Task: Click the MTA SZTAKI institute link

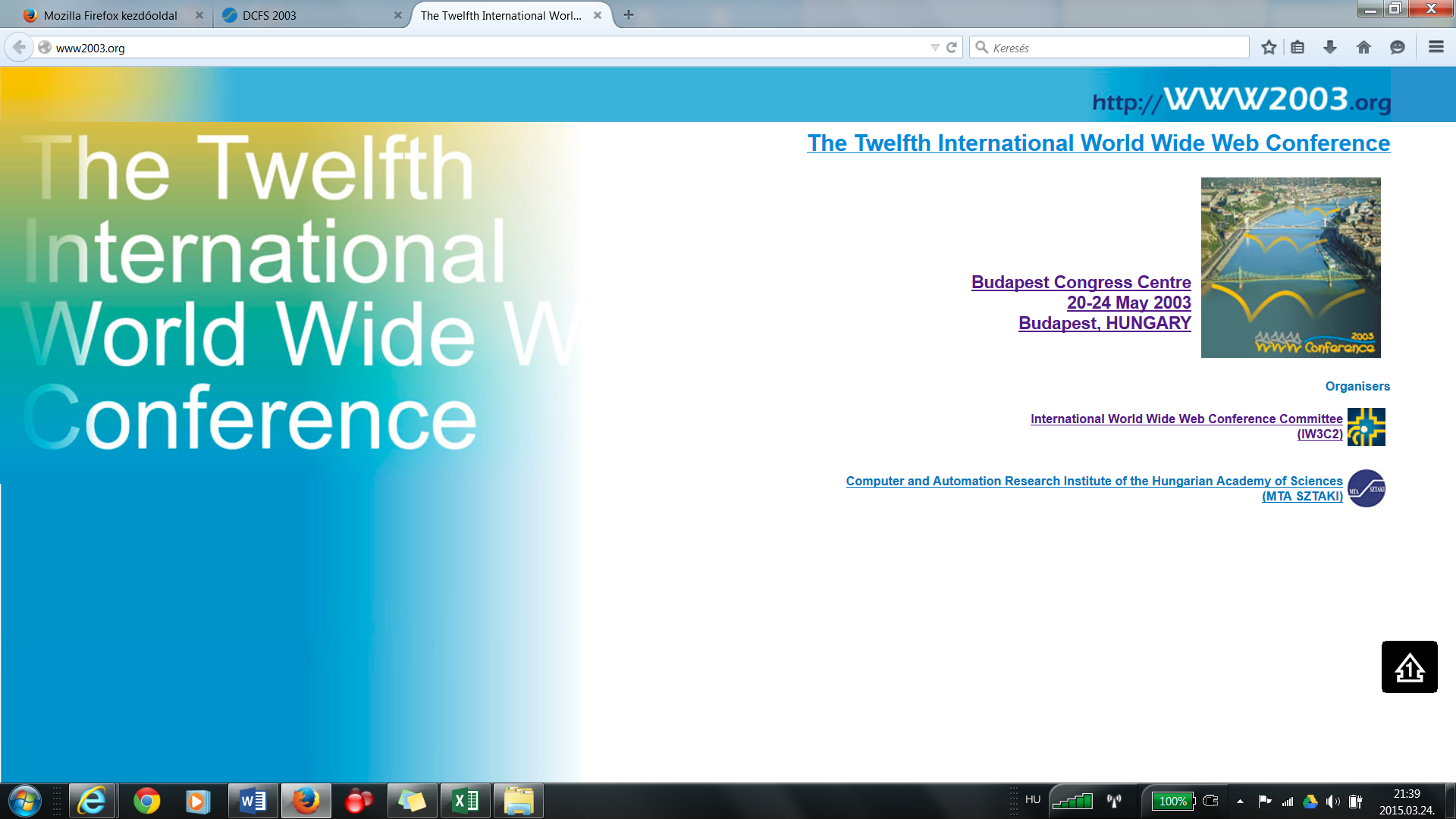Action: pos(1094,481)
